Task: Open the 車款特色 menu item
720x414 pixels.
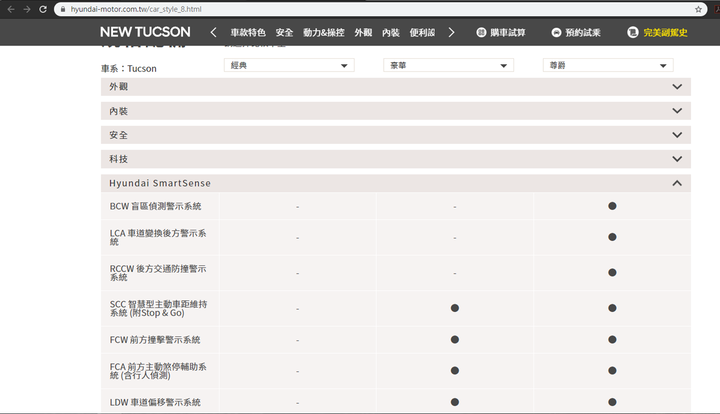Action: tap(248, 33)
